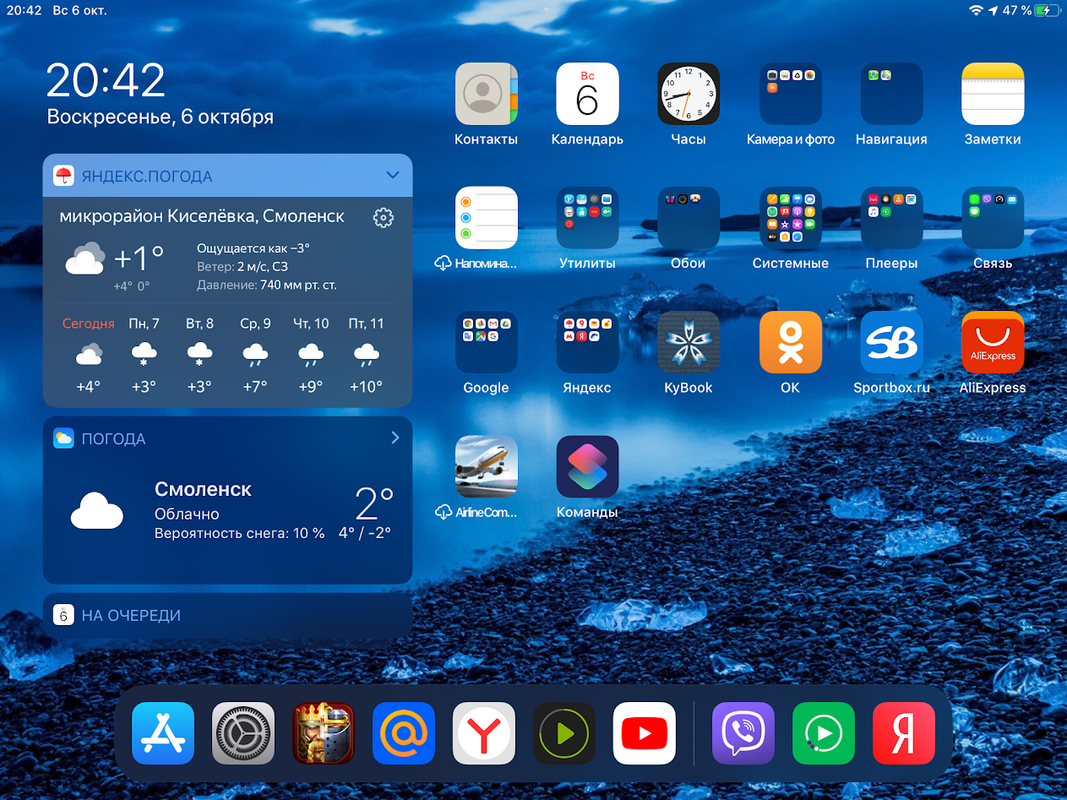
Task: Tap Смоленск in the Погода widget
Action: pos(203,489)
